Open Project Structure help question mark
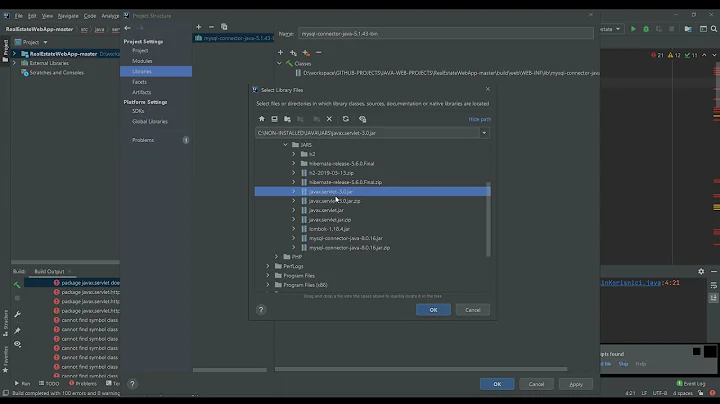Viewport: 720px width, 404px height. pos(132,384)
